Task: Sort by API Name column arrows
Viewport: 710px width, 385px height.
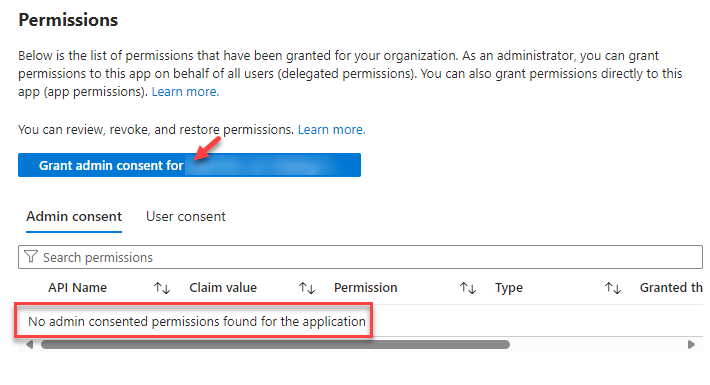Action: coord(162,288)
